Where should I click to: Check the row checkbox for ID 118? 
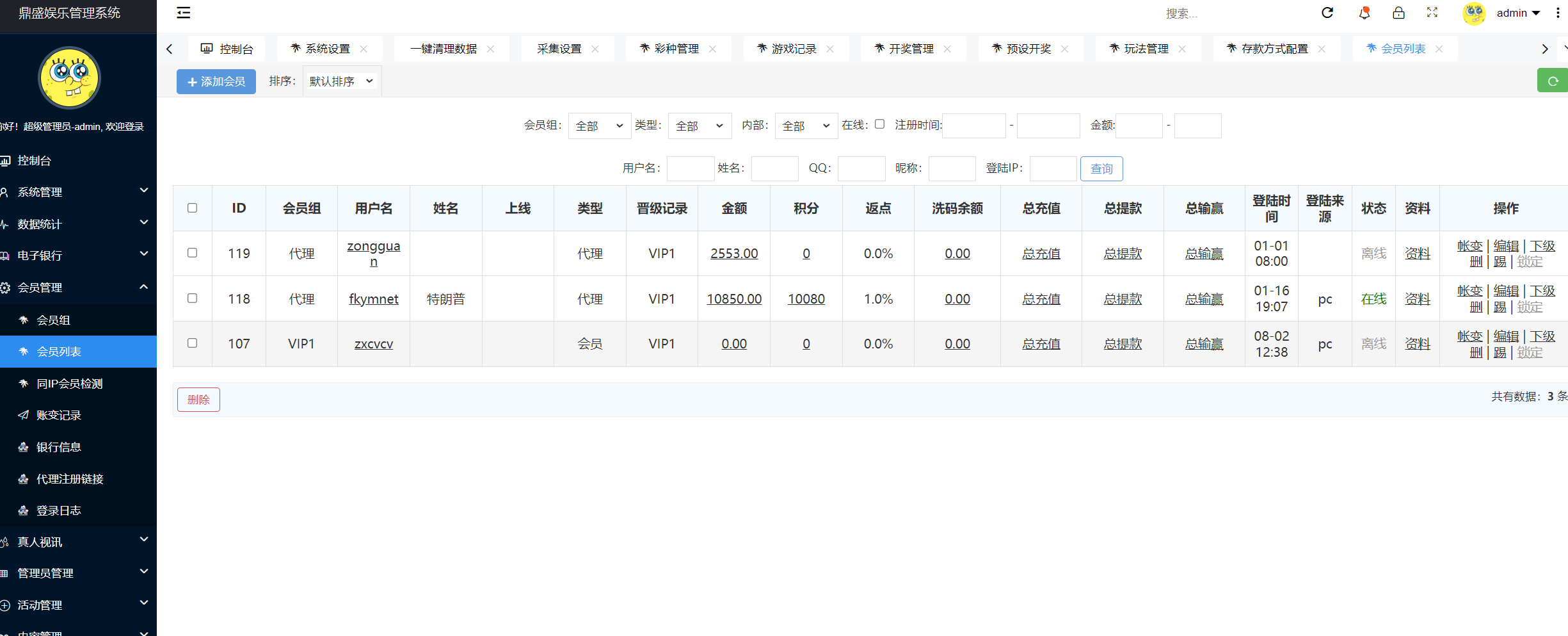pos(193,298)
